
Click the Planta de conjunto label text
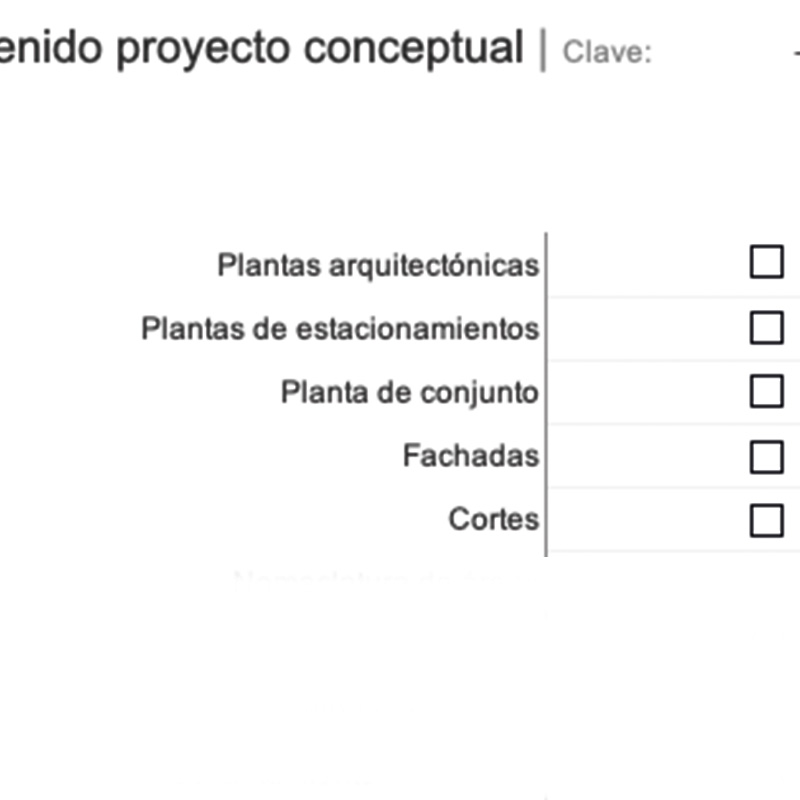(409, 392)
